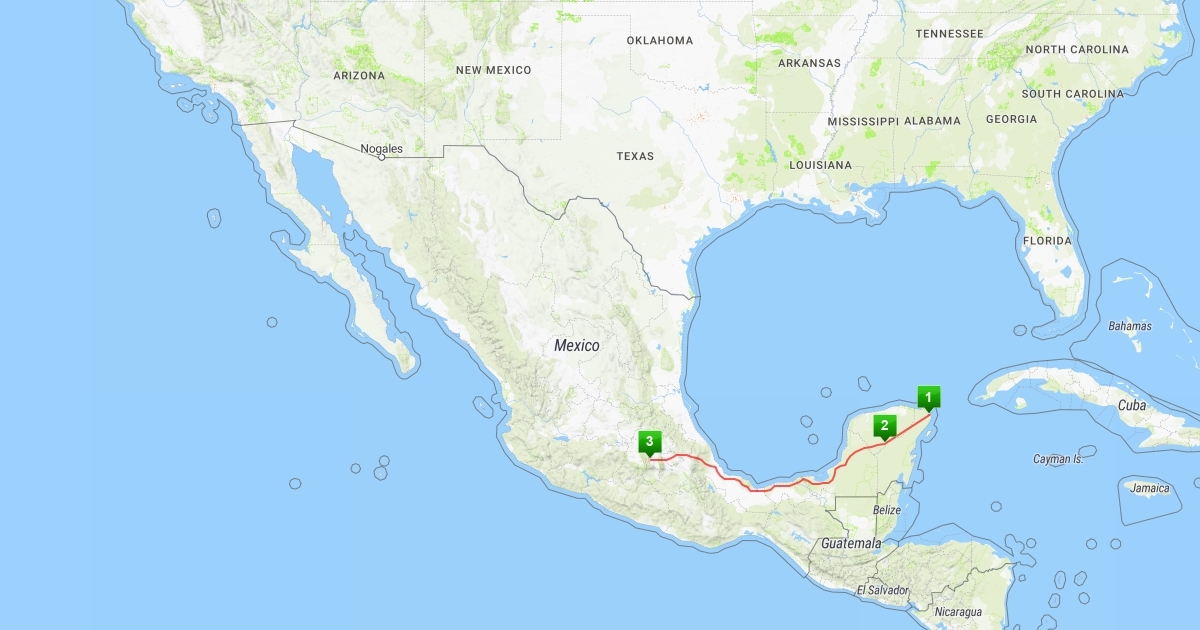1200x630 pixels.
Task: Click green waypoint marker 1
Action: [x=930, y=397]
